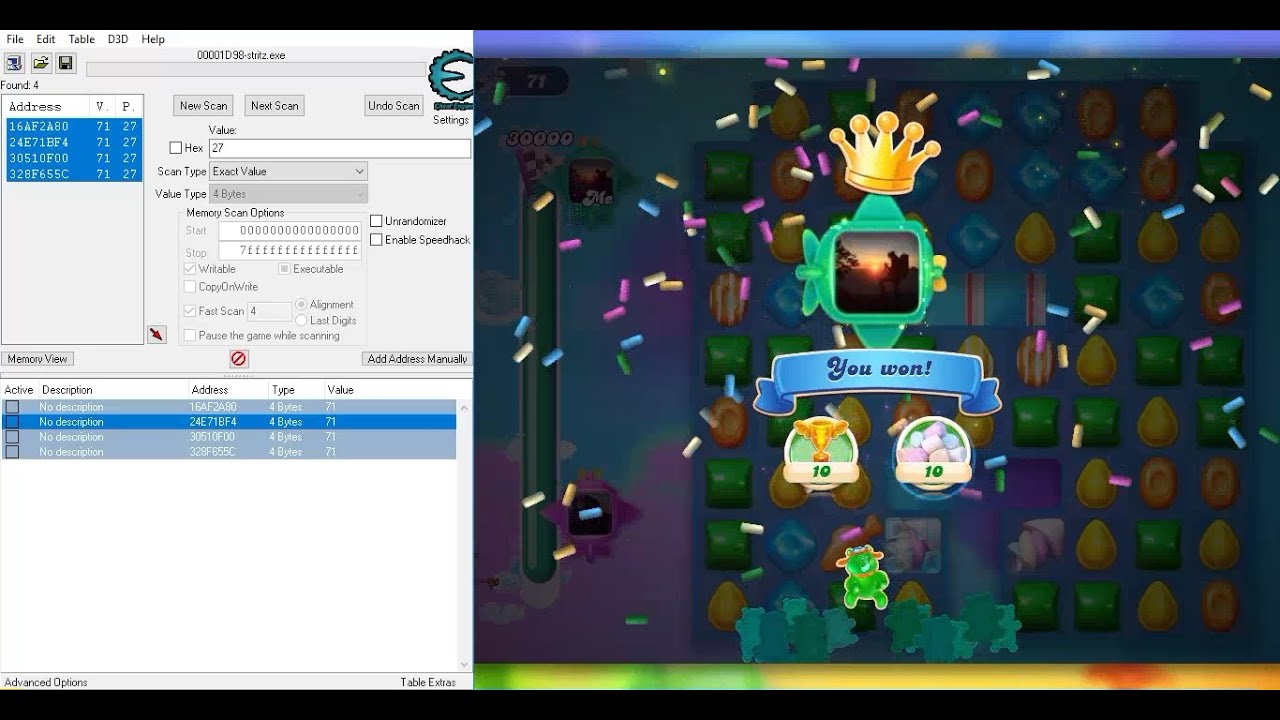Select found address 16AF2A80

click(x=74, y=127)
